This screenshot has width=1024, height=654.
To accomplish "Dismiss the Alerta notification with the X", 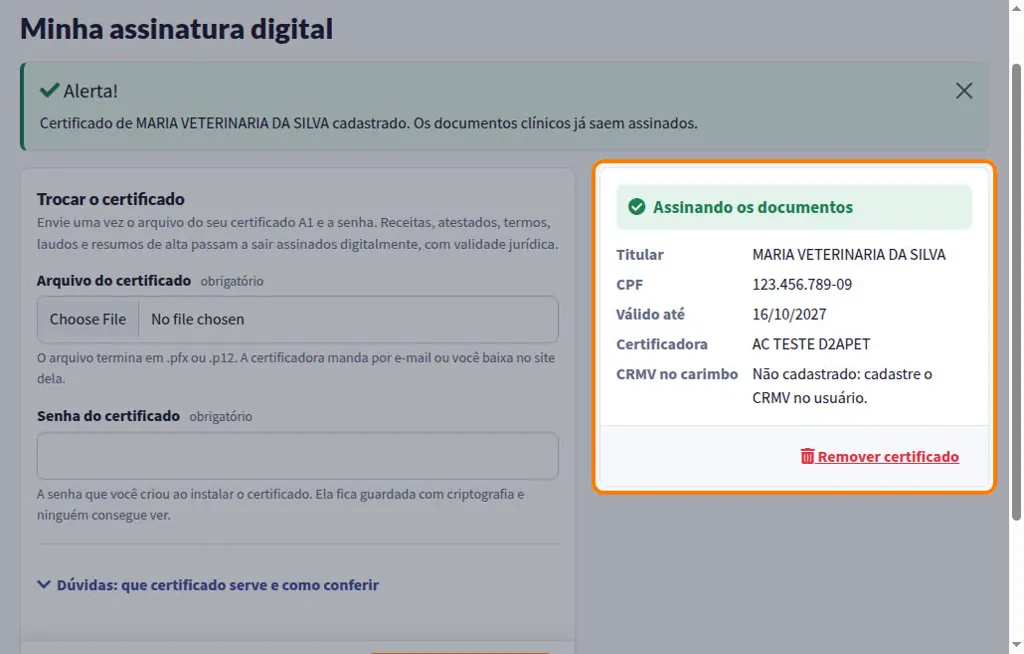I will tap(964, 91).
